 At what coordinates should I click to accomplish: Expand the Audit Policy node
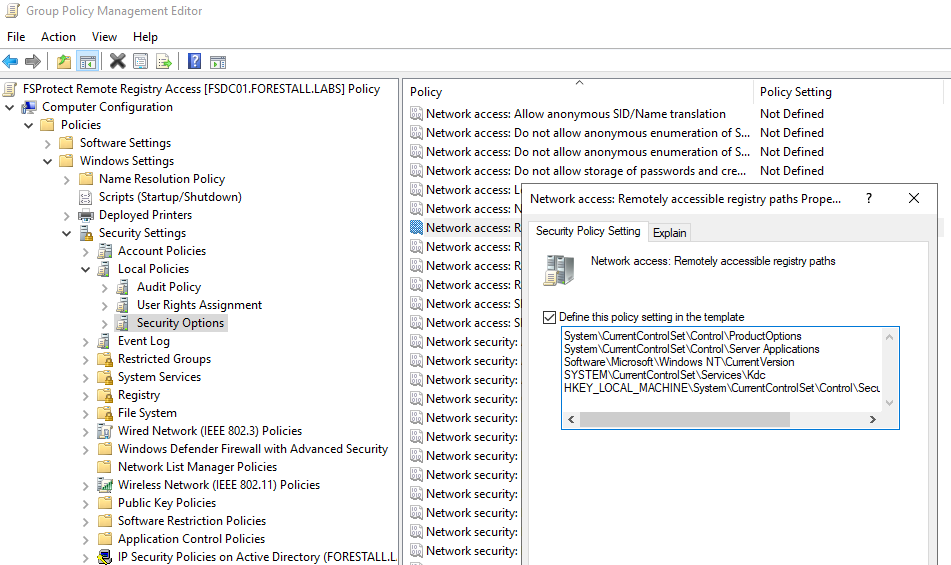[x=105, y=287]
